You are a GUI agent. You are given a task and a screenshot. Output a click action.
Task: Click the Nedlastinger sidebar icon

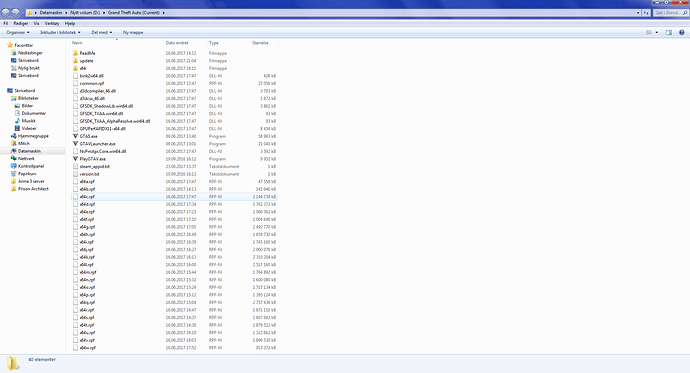14,53
